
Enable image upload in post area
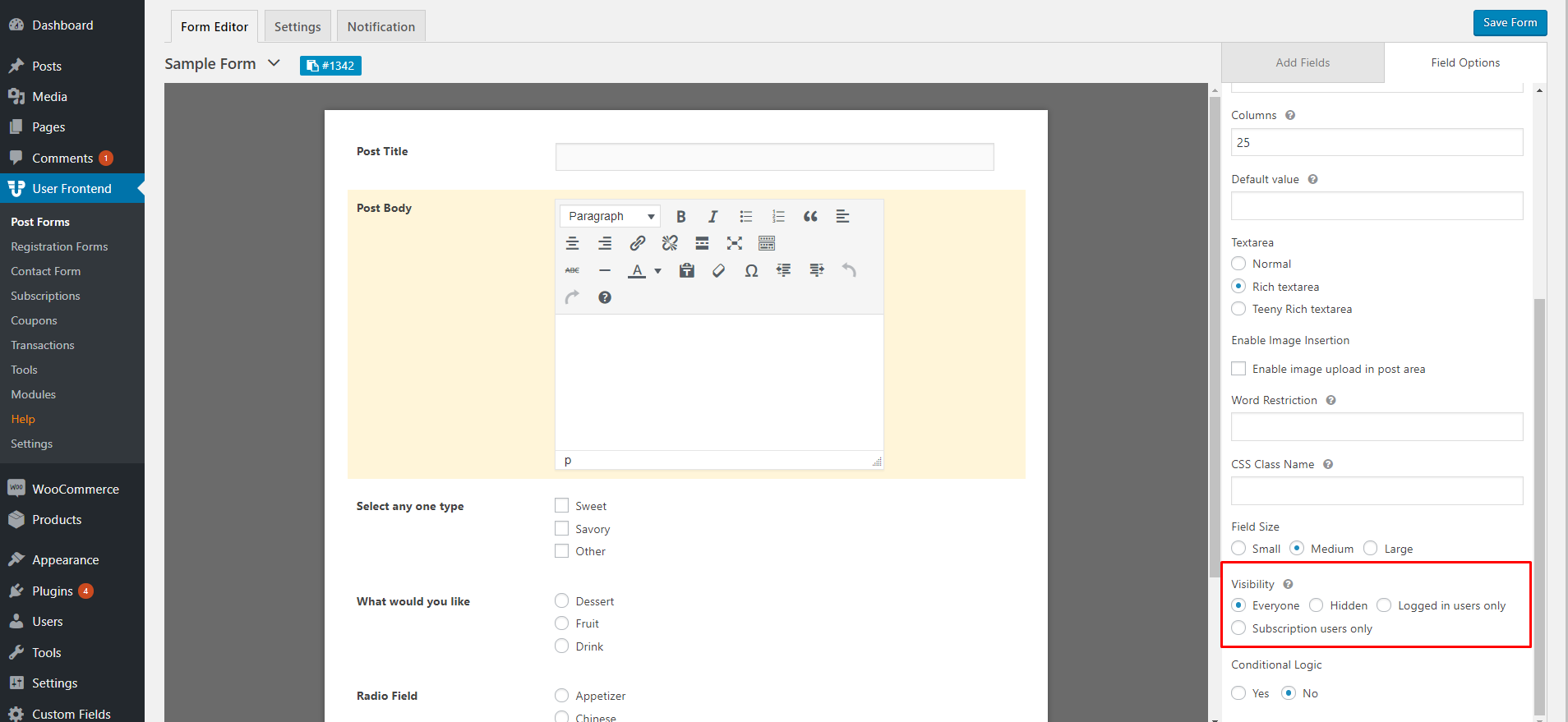click(1238, 369)
